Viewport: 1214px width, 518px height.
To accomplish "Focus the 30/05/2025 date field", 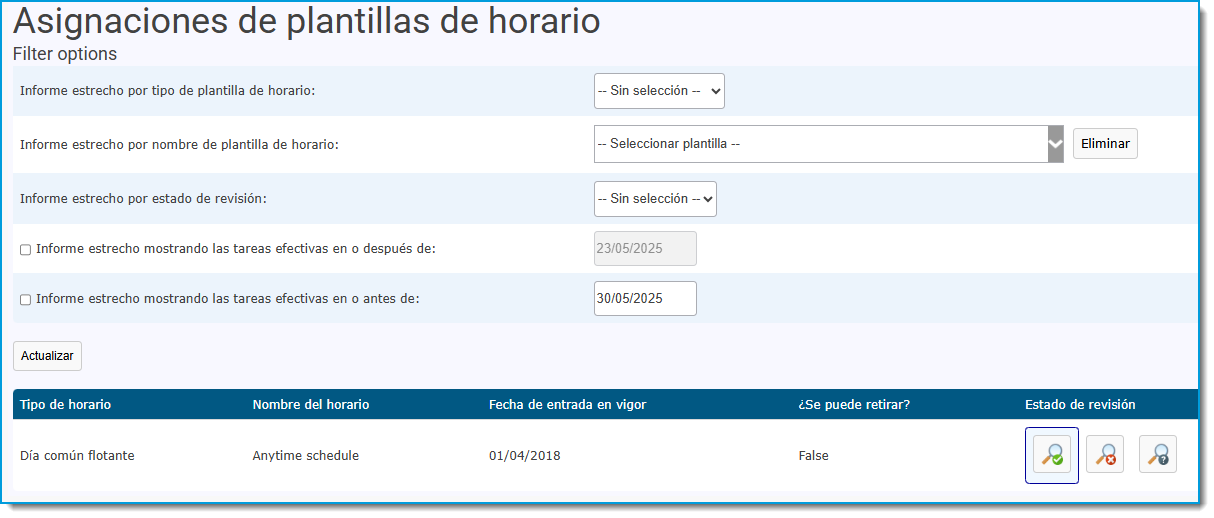I will pyautogui.click(x=645, y=298).
